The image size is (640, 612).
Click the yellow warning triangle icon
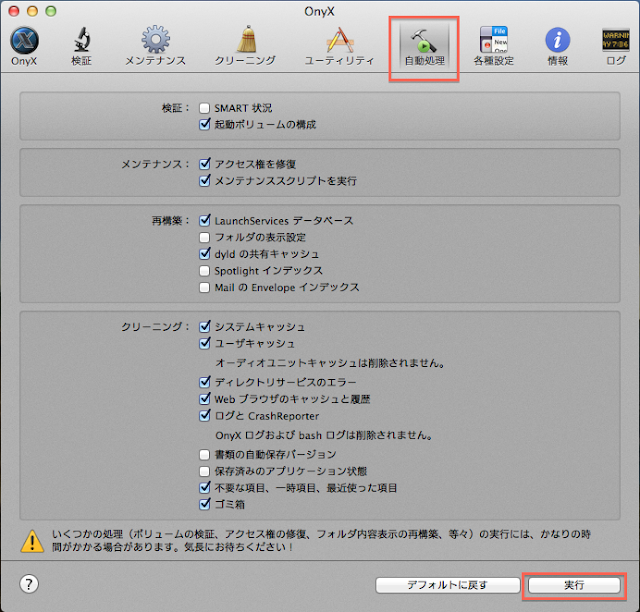32,541
